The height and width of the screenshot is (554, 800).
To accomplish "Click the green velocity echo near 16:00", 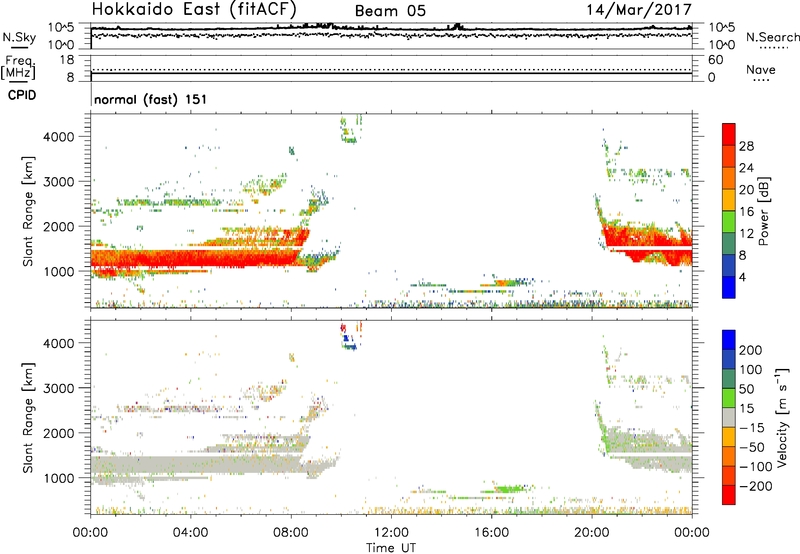I will (508, 489).
